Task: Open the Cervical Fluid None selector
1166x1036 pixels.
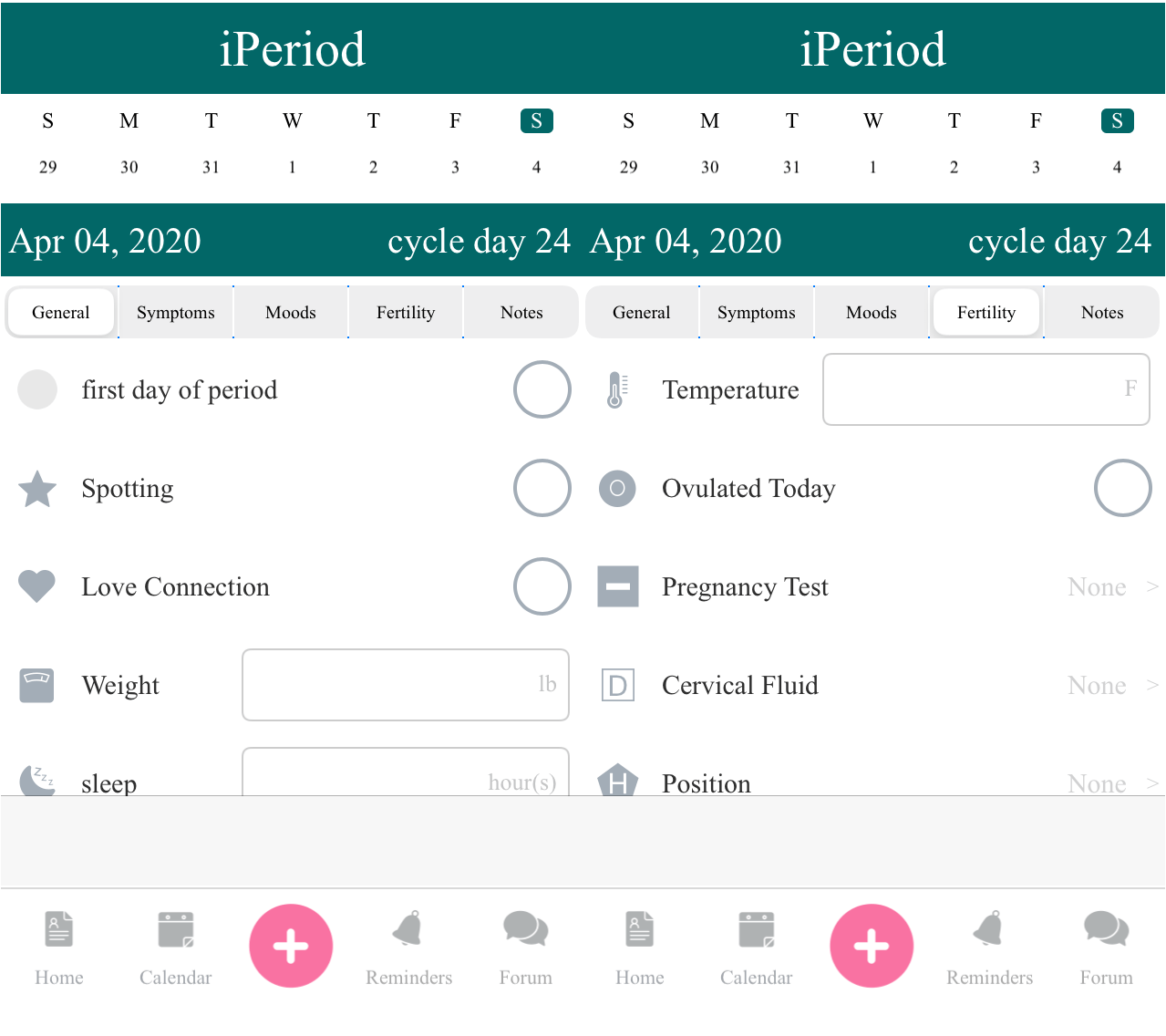Action: click(1112, 685)
